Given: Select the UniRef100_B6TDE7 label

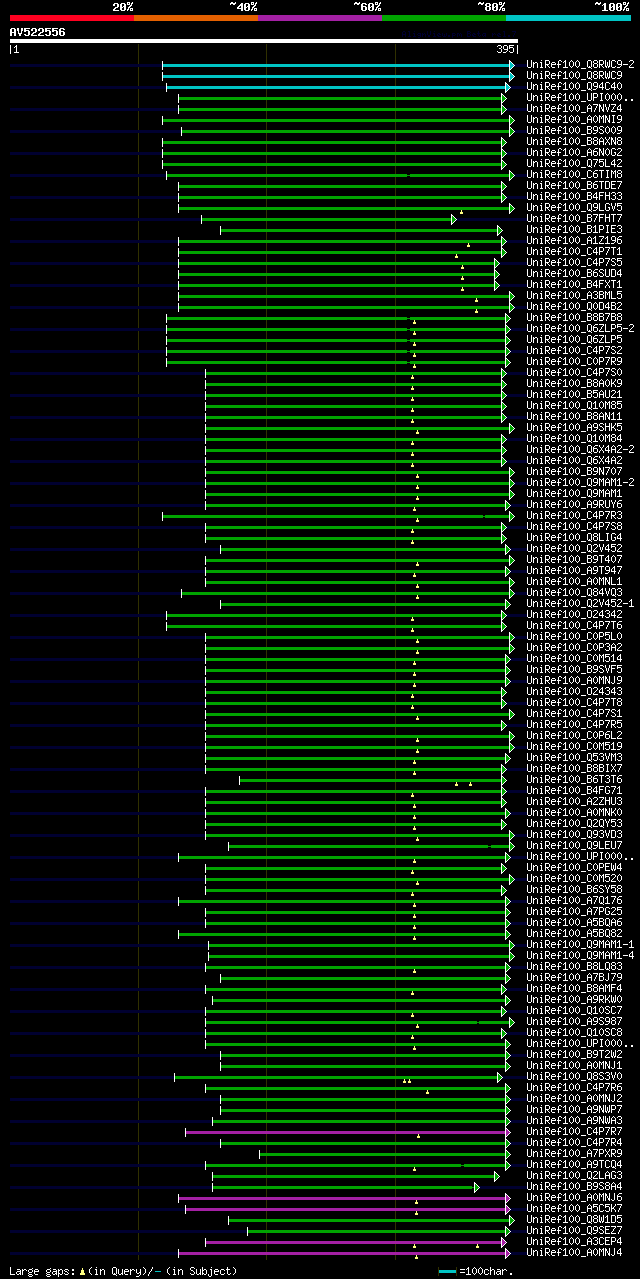Looking at the screenshot, I should coord(575,185).
